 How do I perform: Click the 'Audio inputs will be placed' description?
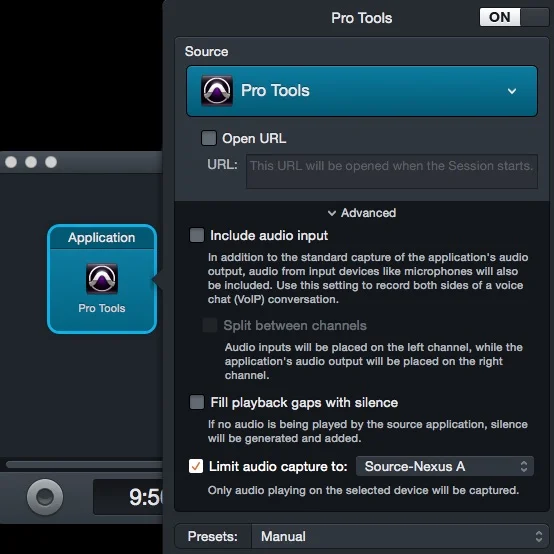click(x=374, y=361)
